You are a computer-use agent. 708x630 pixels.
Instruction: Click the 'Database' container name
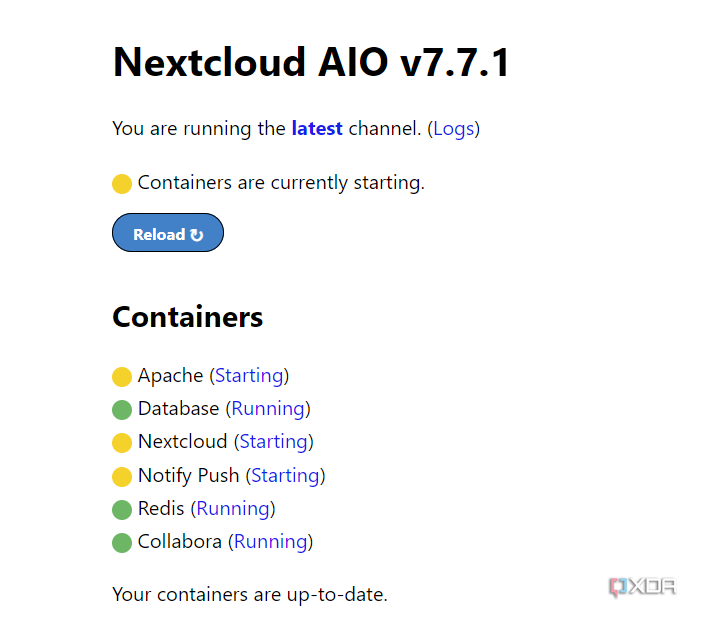[178, 409]
